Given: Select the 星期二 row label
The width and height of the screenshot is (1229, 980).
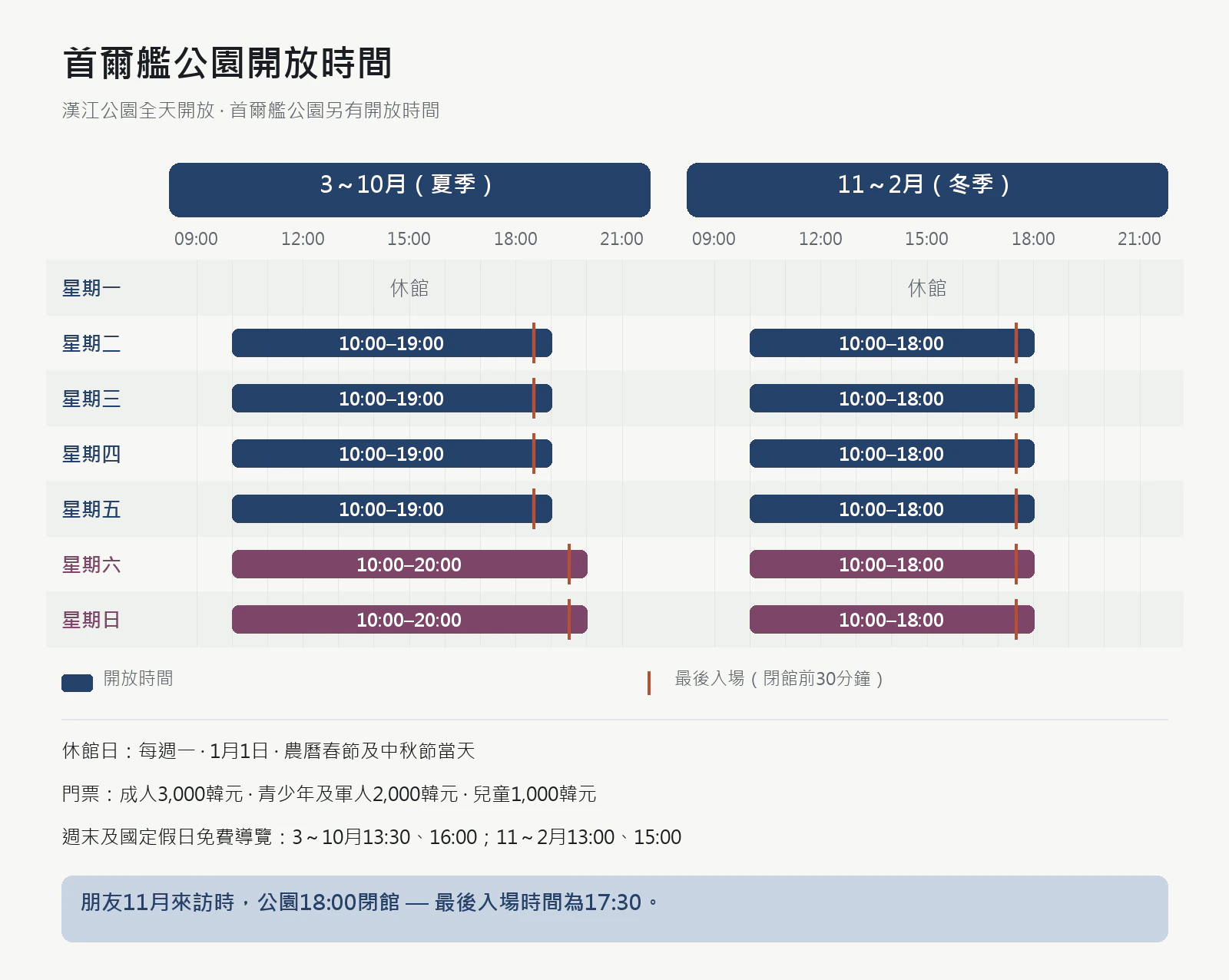Looking at the screenshot, I should pyautogui.click(x=91, y=343).
